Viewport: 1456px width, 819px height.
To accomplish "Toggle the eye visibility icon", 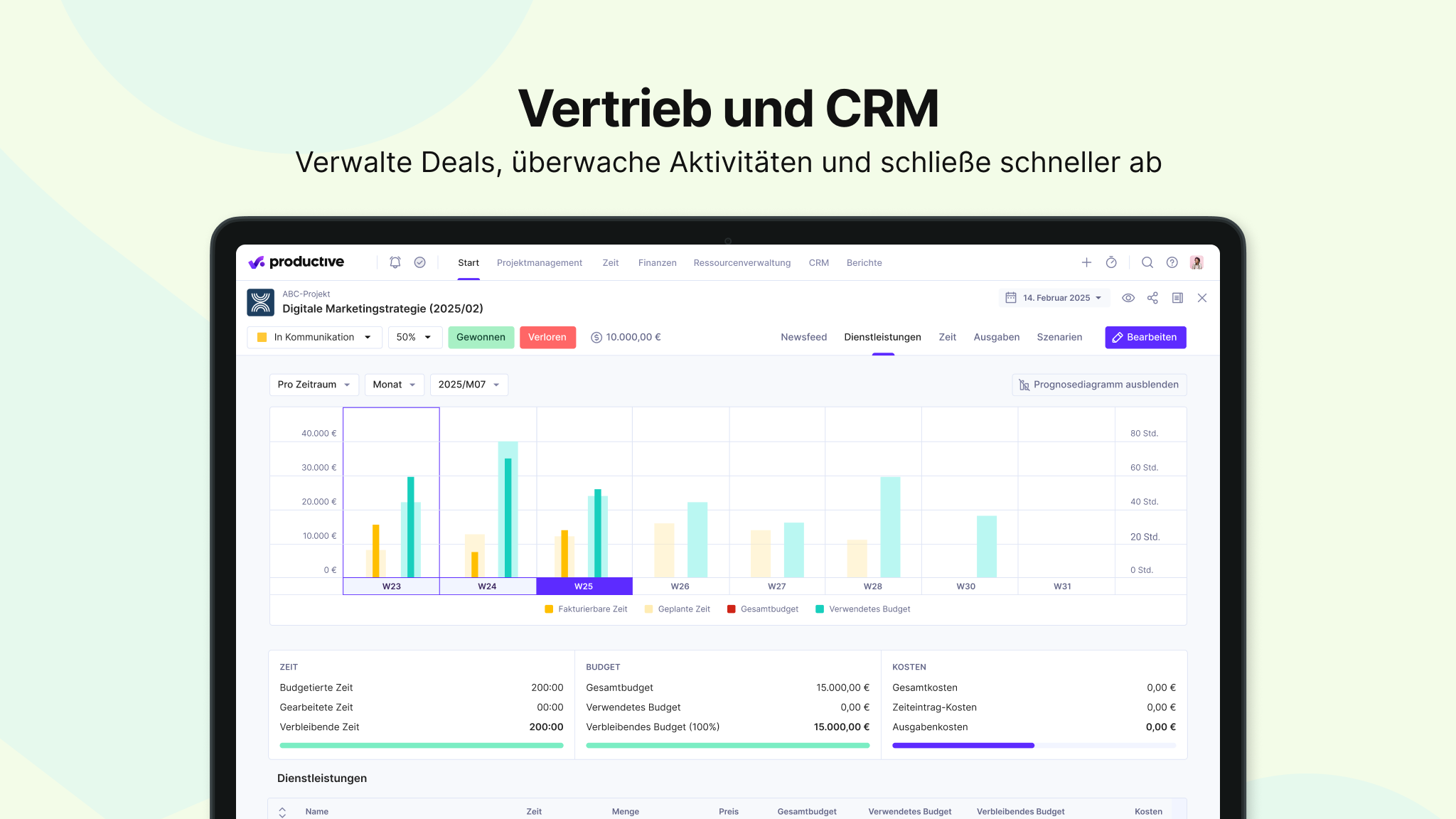I will (1128, 298).
